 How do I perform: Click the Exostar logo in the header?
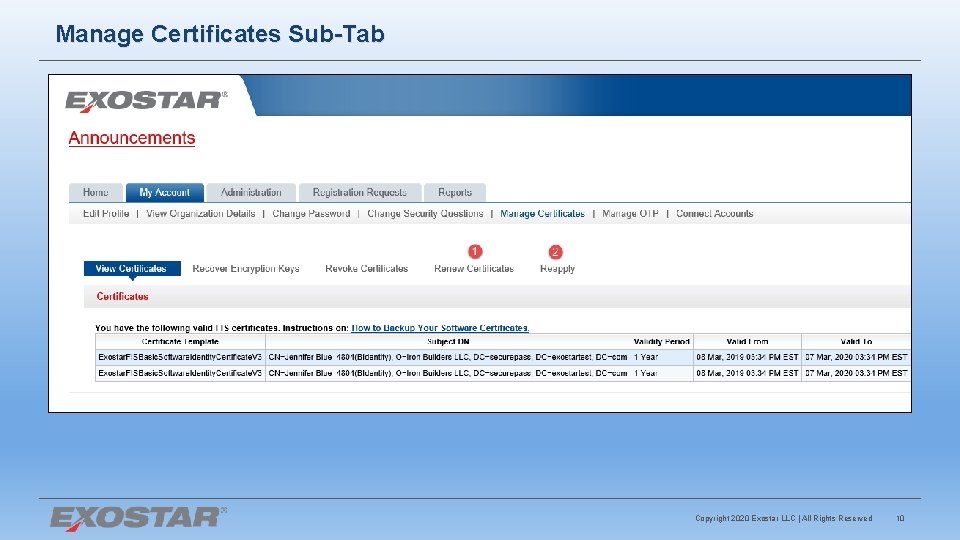pos(146,101)
